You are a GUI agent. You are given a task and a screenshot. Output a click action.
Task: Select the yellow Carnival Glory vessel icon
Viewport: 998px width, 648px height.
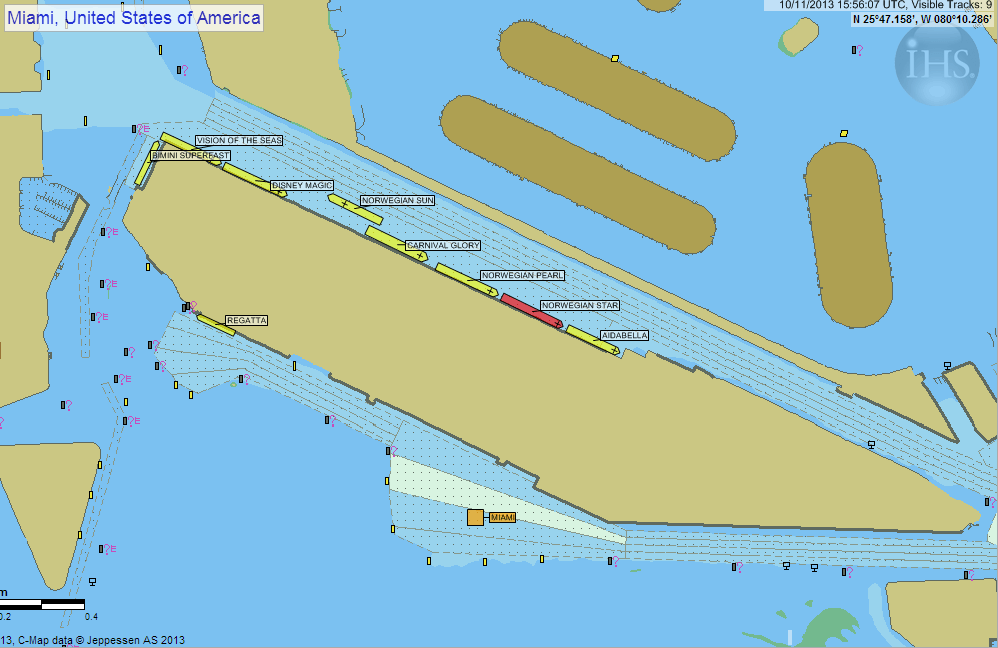pos(395,245)
